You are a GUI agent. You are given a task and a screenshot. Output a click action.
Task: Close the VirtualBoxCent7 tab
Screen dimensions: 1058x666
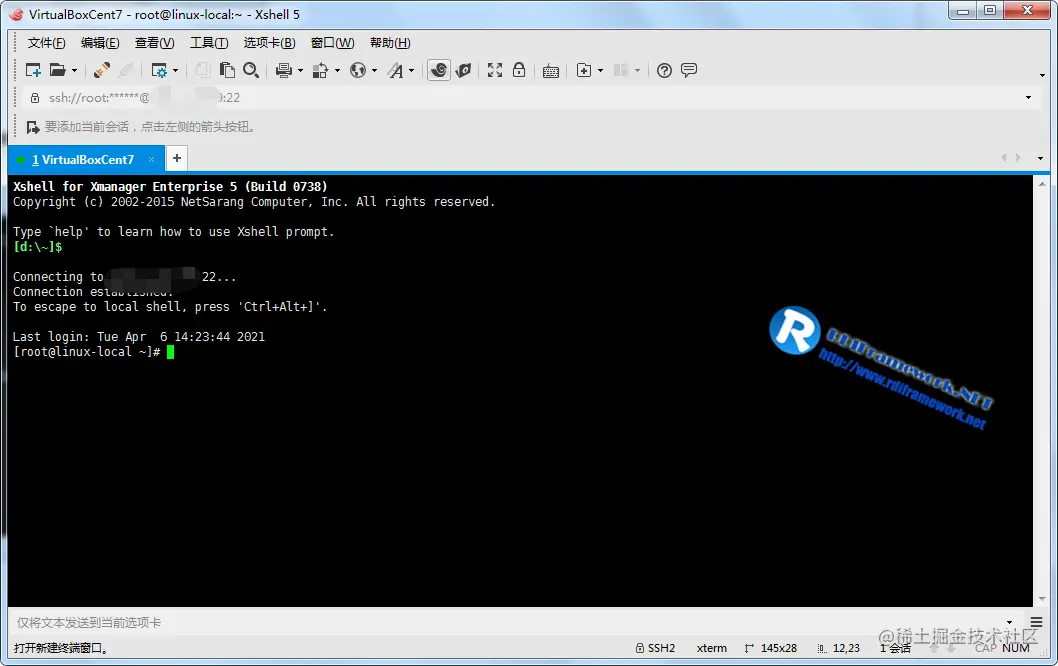tap(151, 160)
